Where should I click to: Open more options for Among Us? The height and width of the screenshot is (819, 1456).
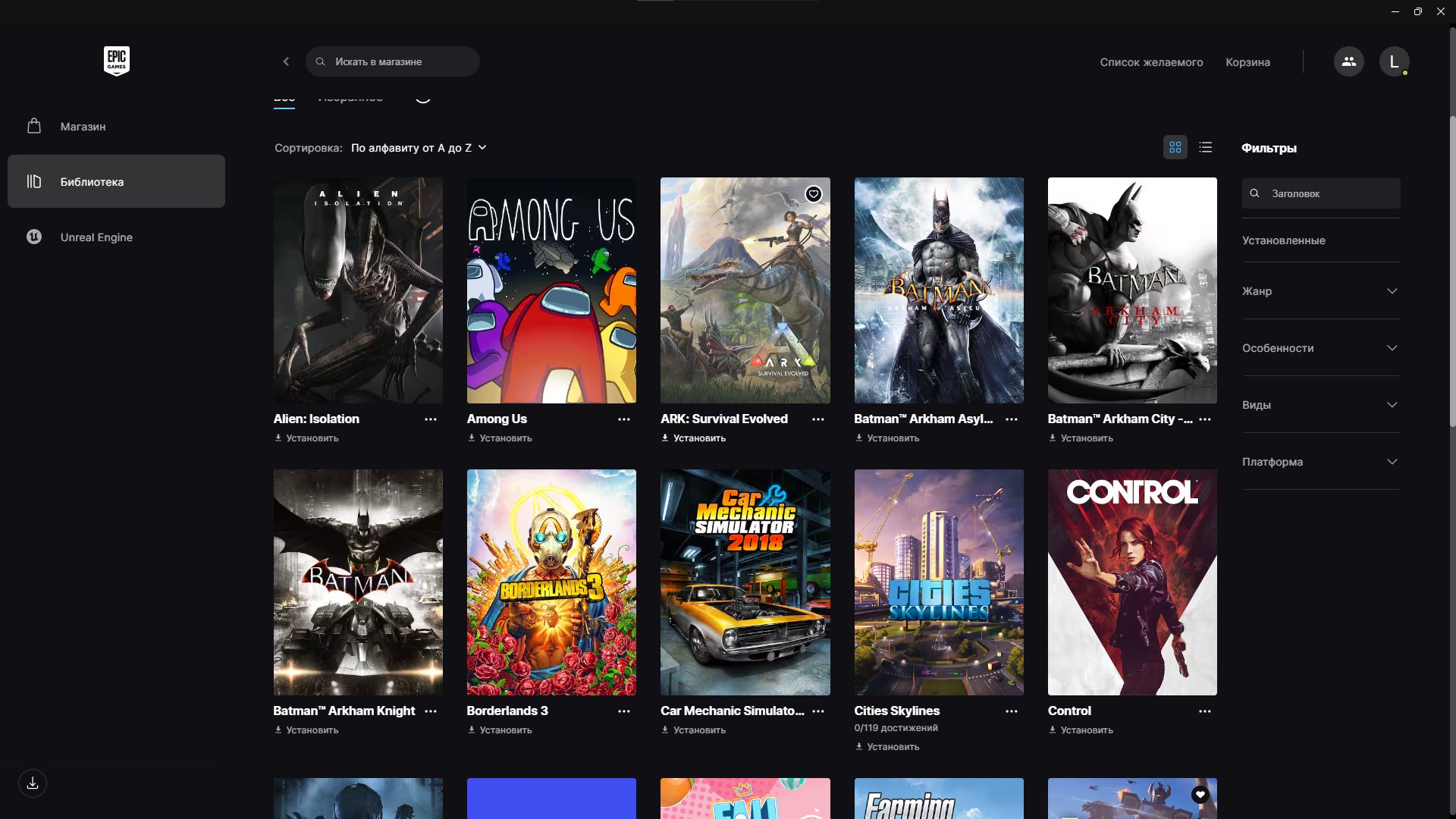pyautogui.click(x=623, y=419)
